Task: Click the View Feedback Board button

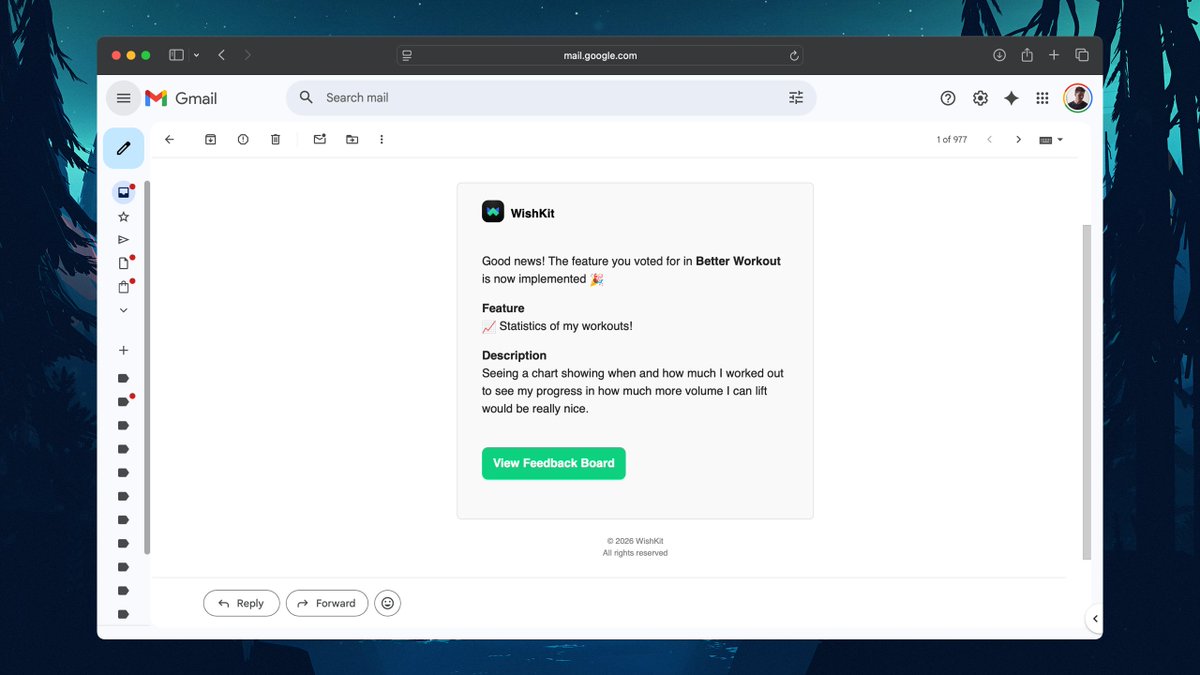Action: [x=553, y=463]
